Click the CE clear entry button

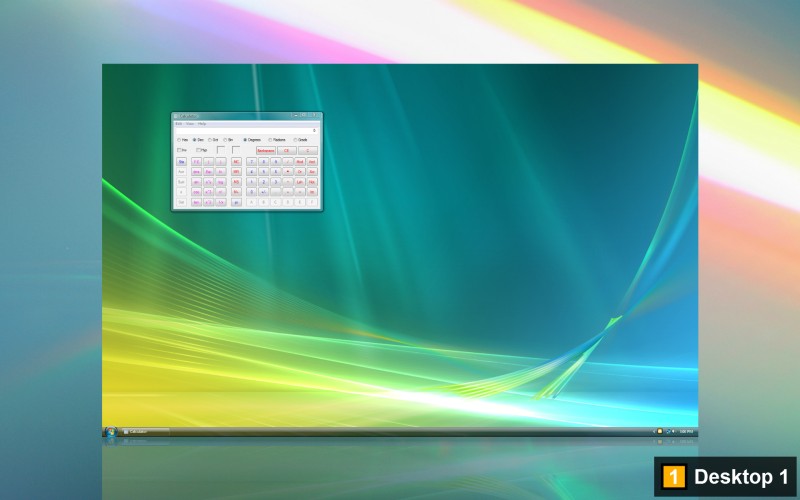tap(286, 151)
